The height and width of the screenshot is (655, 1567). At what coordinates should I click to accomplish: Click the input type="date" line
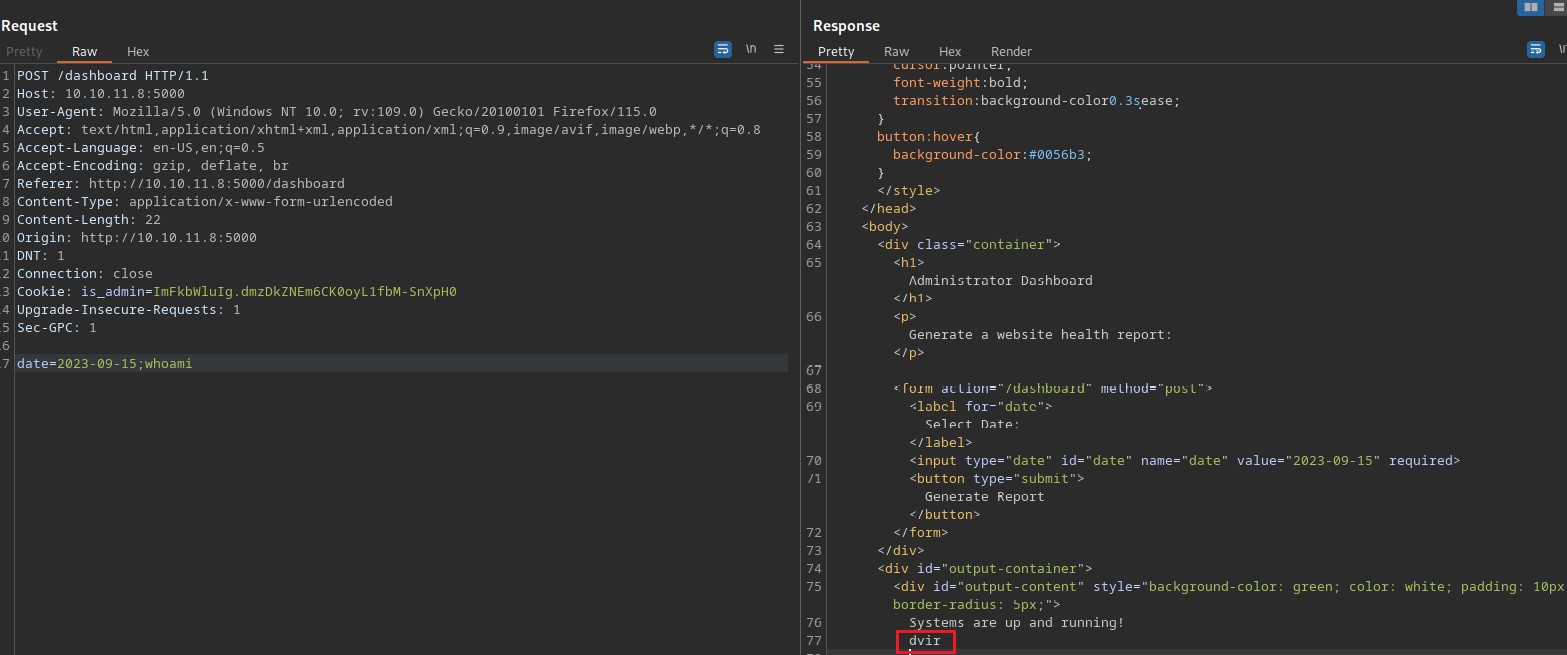tap(1185, 460)
